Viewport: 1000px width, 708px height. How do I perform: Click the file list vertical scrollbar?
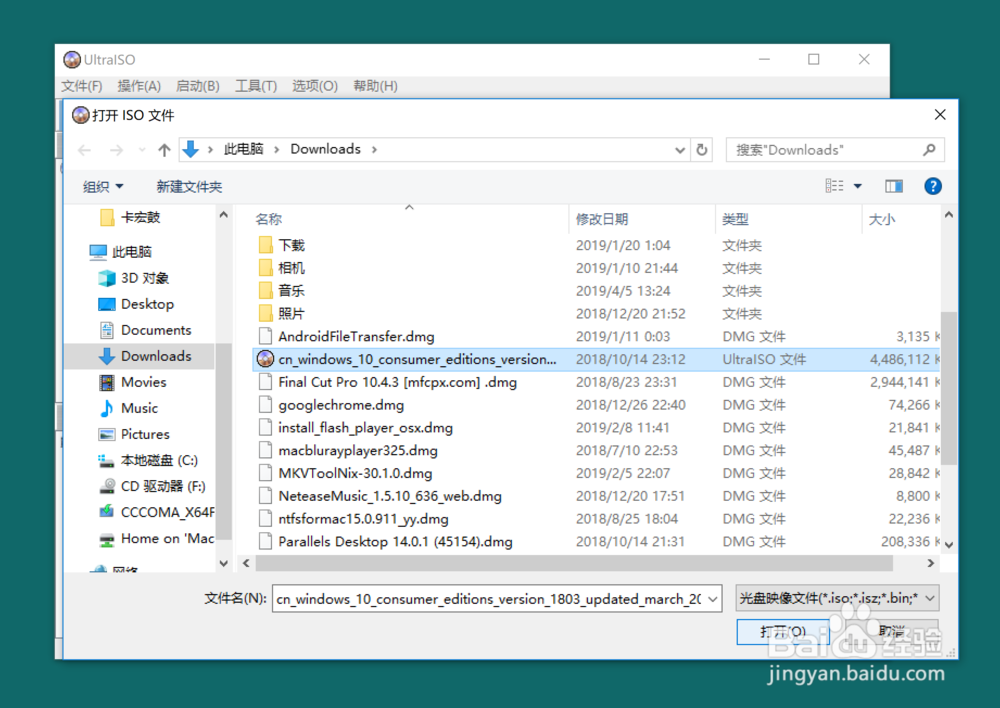[x=949, y=388]
